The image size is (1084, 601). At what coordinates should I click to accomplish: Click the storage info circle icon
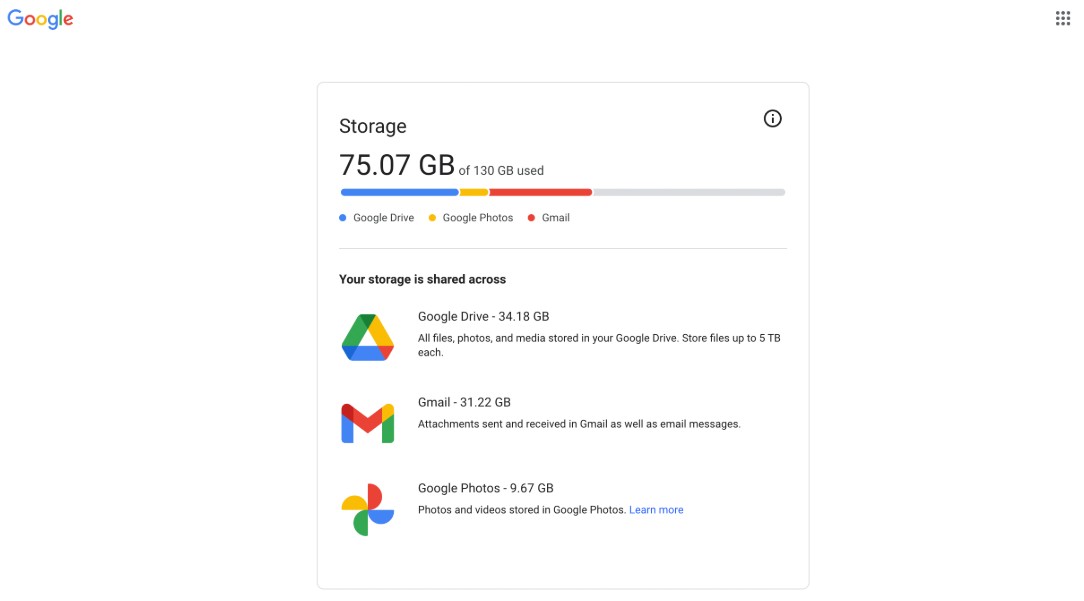tap(772, 119)
